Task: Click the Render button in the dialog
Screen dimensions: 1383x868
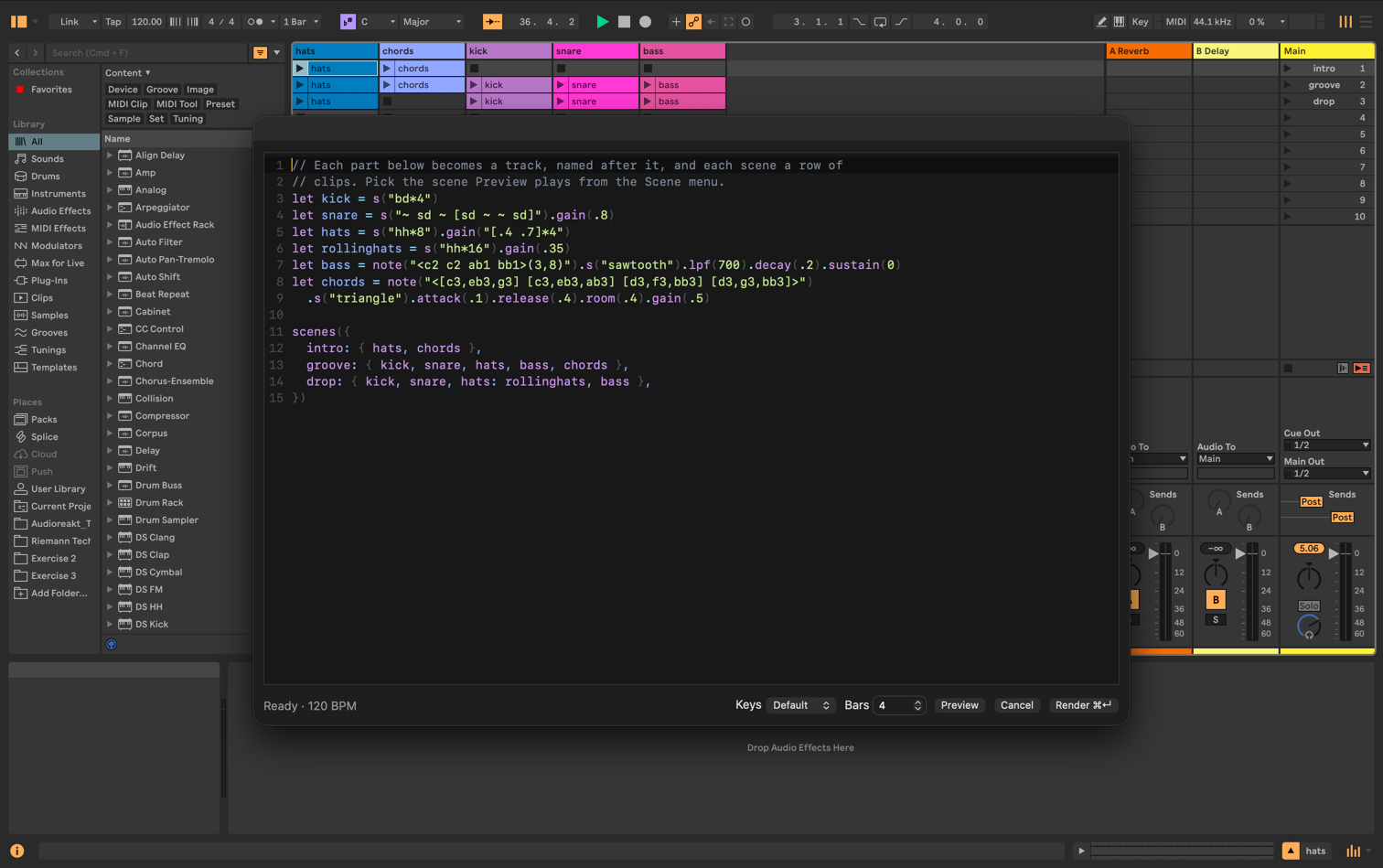Action: click(x=1083, y=705)
